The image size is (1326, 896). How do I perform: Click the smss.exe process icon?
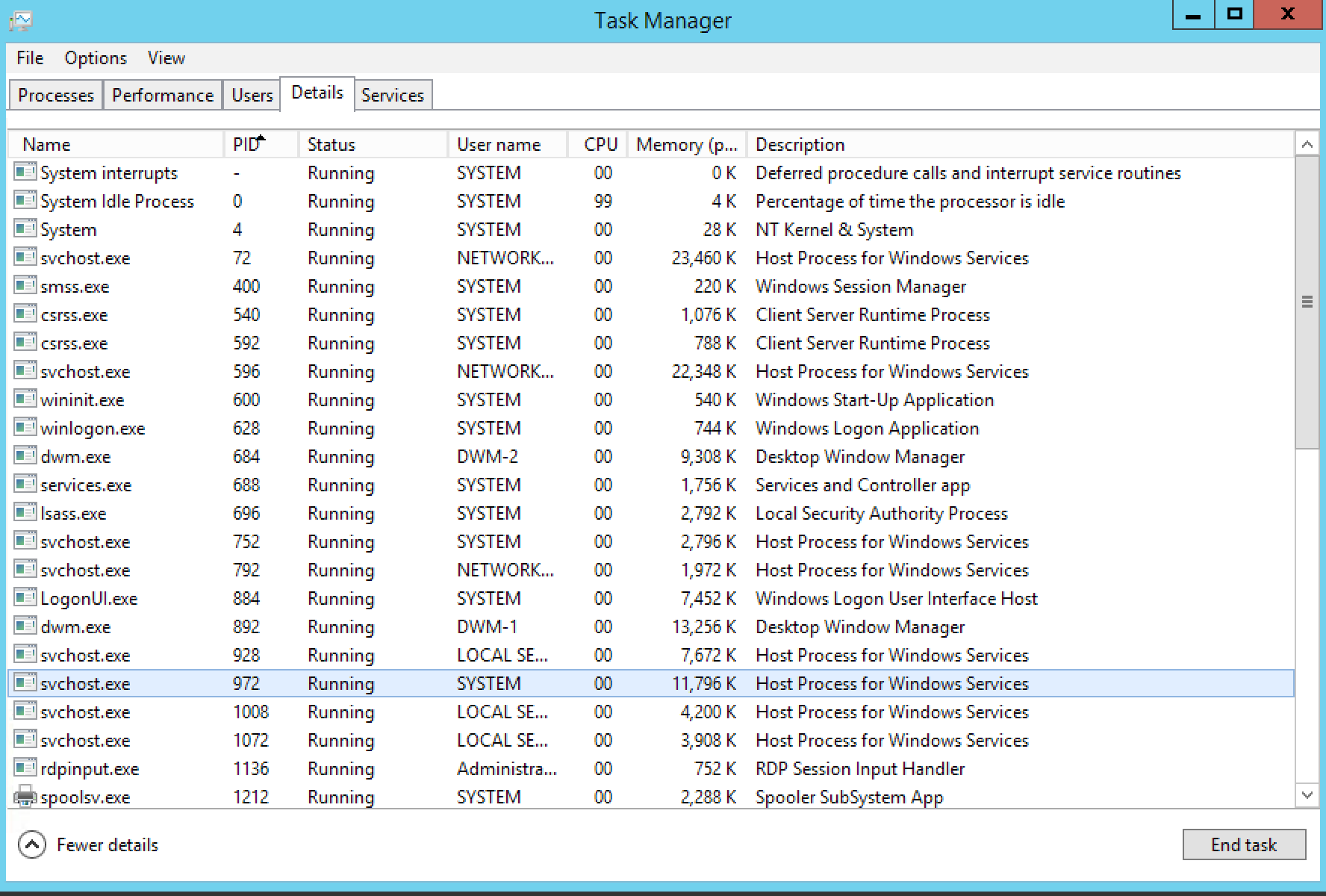click(23, 286)
